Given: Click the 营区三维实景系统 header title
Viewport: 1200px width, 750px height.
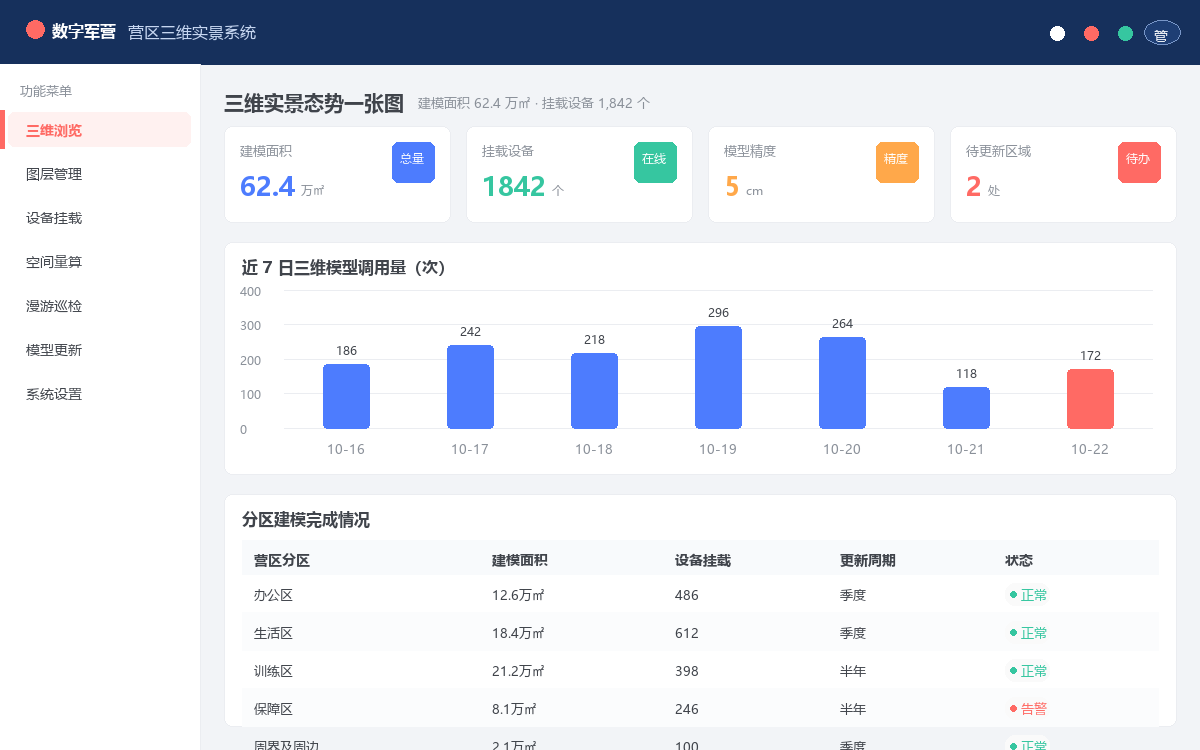Looking at the screenshot, I should click(x=192, y=33).
